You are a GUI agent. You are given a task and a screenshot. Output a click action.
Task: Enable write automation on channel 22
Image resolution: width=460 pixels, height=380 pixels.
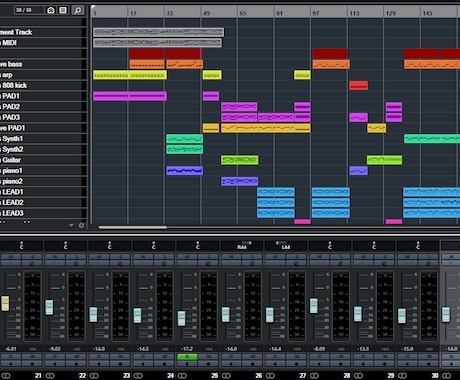(76, 357)
